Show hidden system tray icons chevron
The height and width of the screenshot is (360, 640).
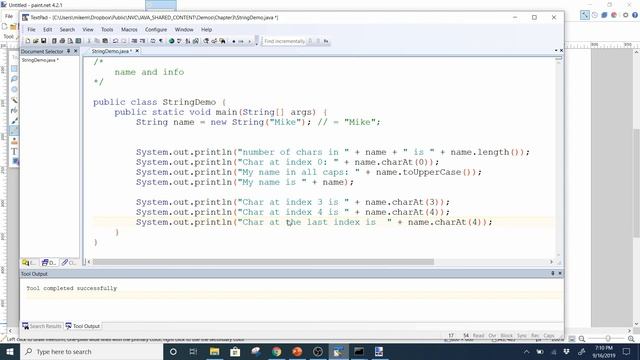point(527,351)
